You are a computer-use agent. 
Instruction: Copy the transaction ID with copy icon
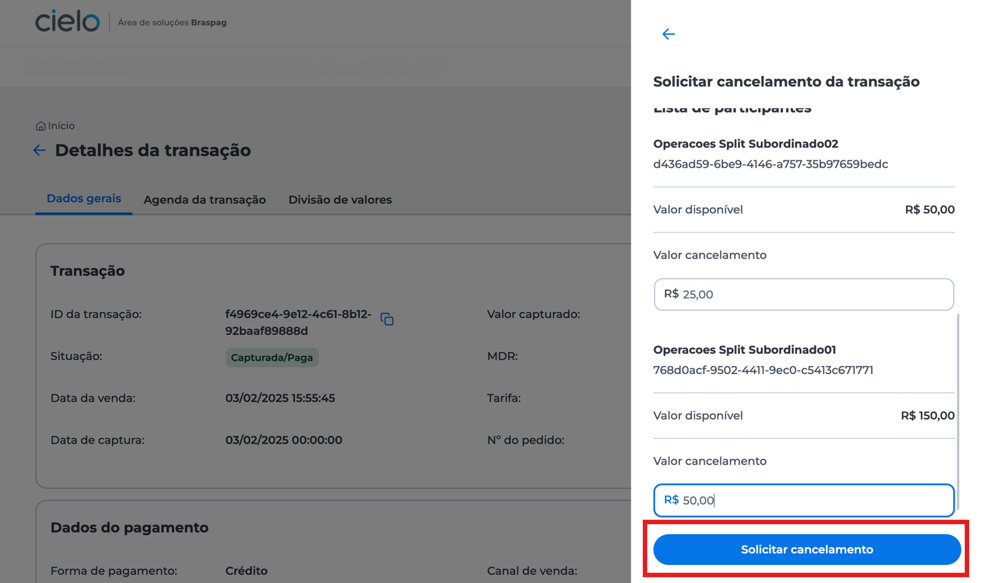tap(387, 320)
